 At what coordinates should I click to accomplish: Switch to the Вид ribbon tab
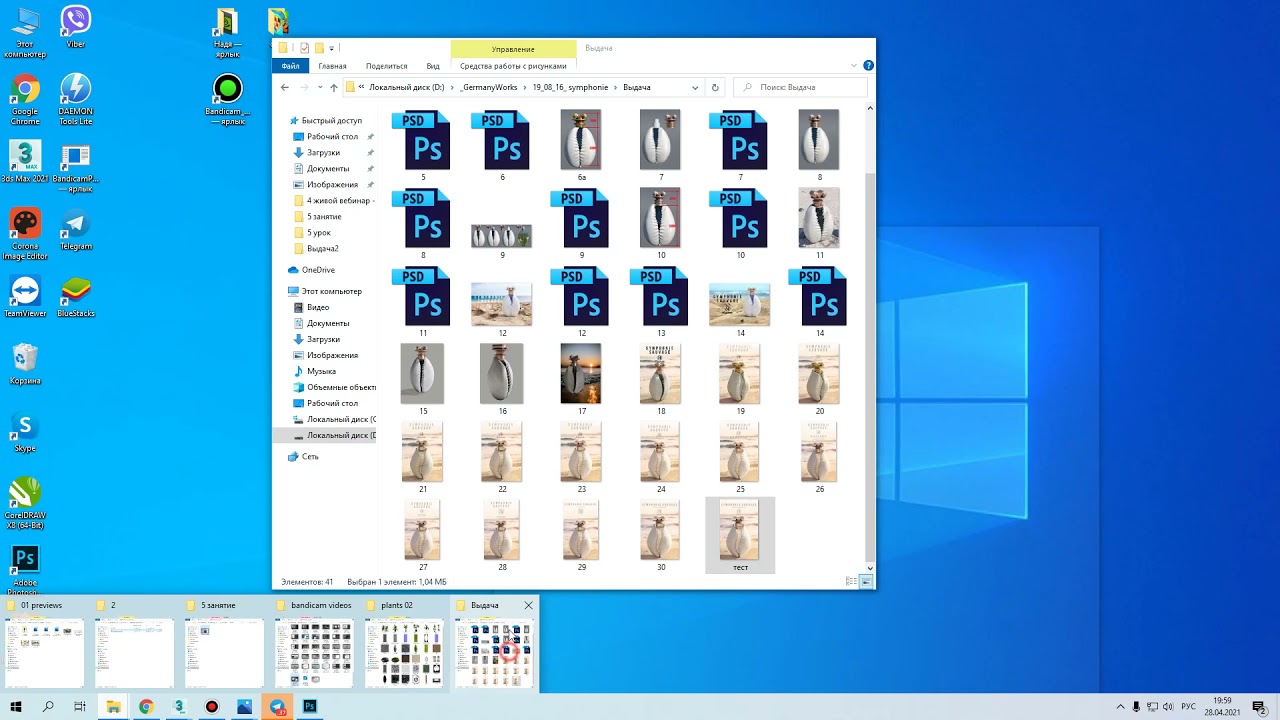(x=433, y=66)
